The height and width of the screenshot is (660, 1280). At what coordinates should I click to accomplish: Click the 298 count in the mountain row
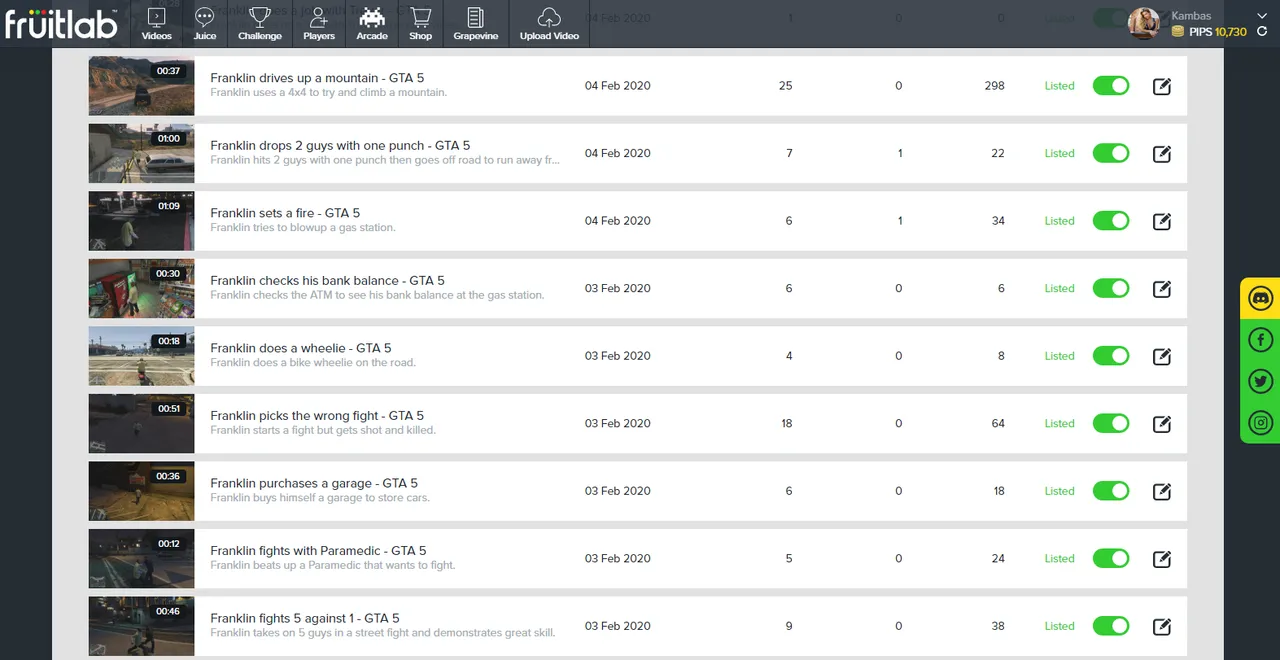coord(994,86)
